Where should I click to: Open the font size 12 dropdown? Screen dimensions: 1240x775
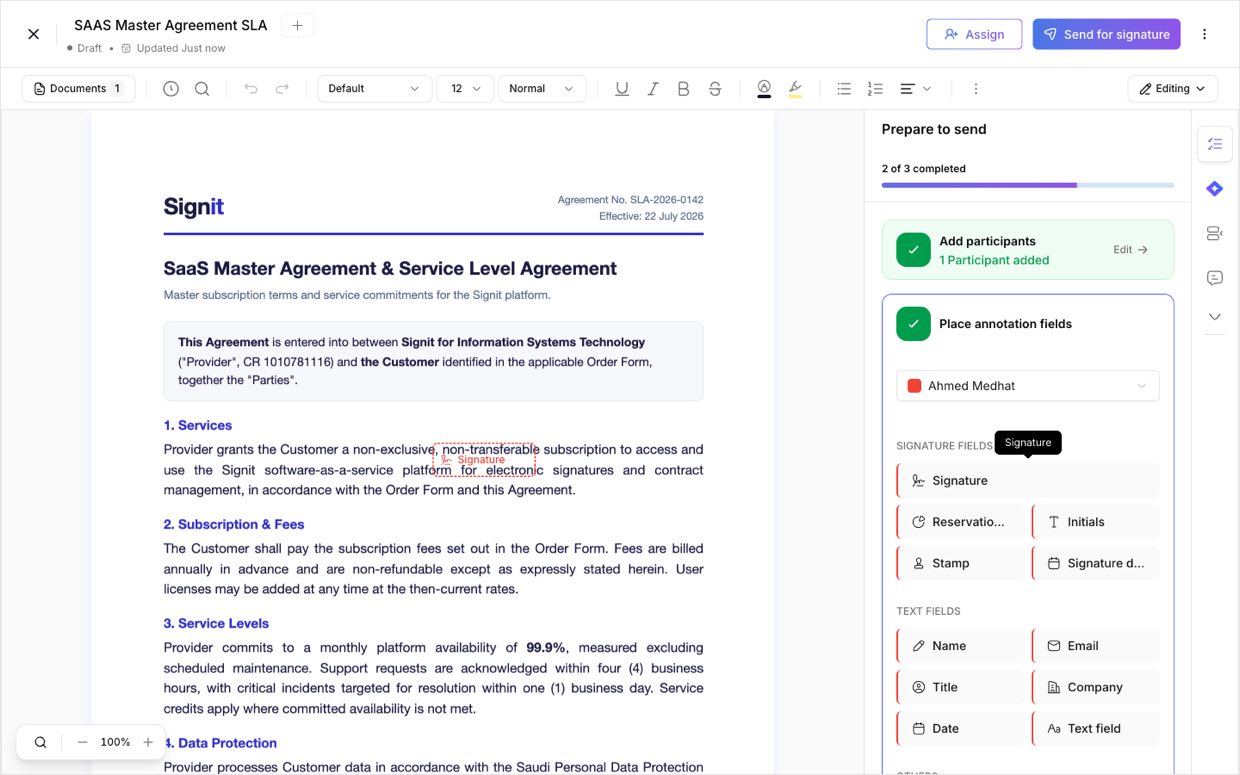pyautogui.click(x=465, y=88)
